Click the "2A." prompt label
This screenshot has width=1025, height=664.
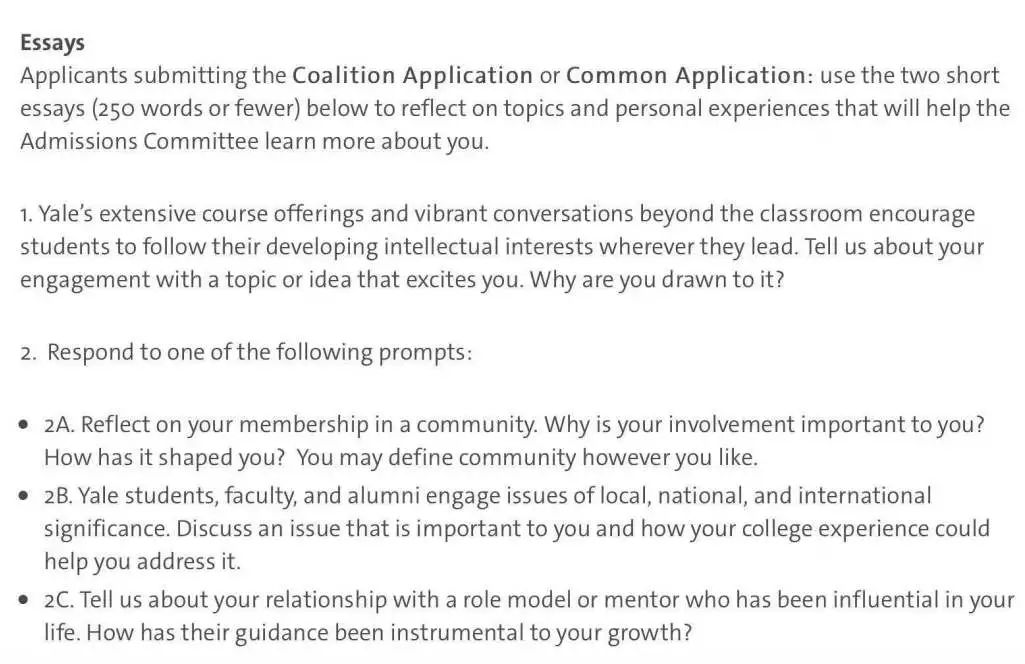click(59, 425)
